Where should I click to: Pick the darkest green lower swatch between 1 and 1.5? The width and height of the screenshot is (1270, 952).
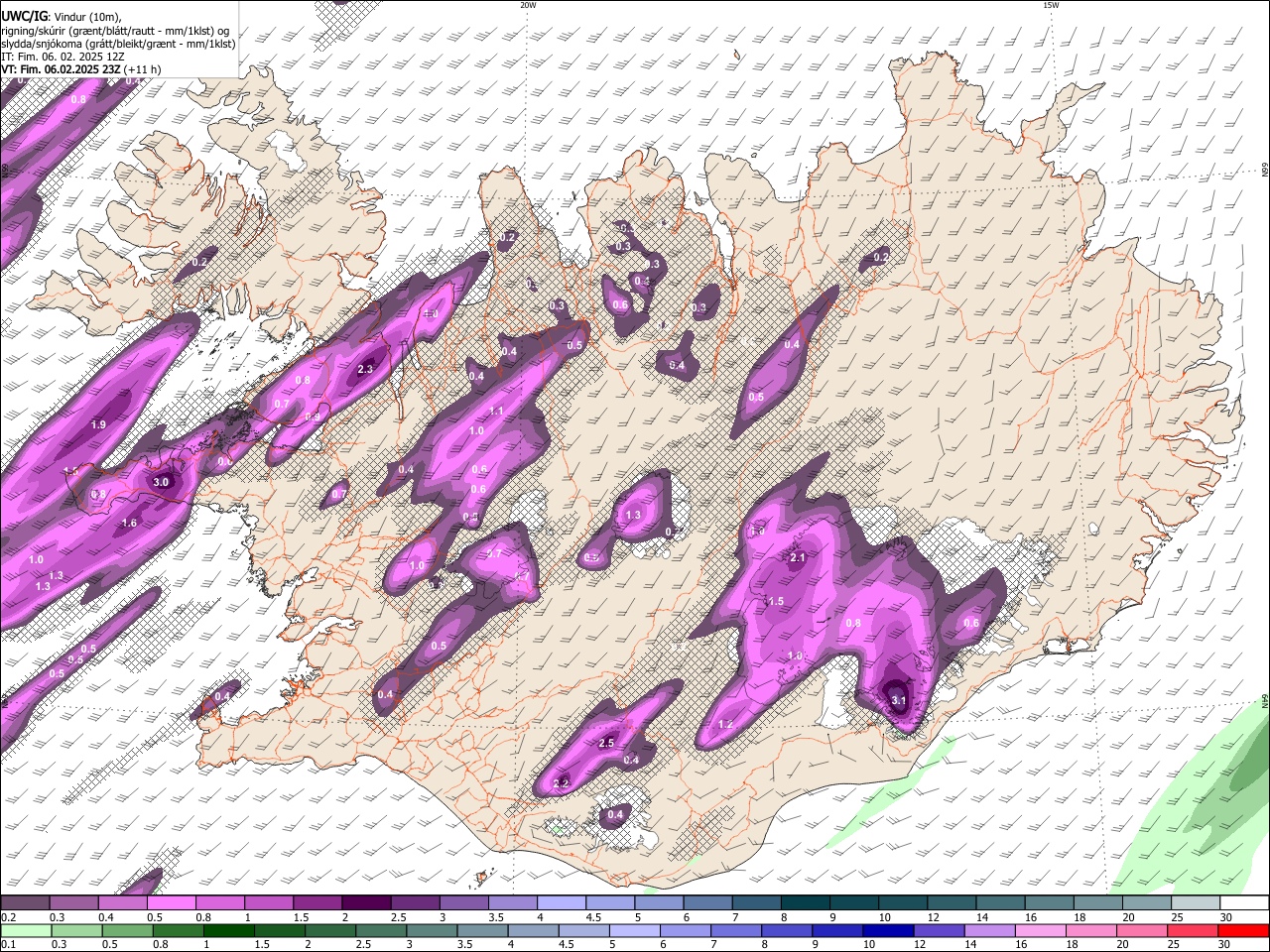click(x=228, y=930)
